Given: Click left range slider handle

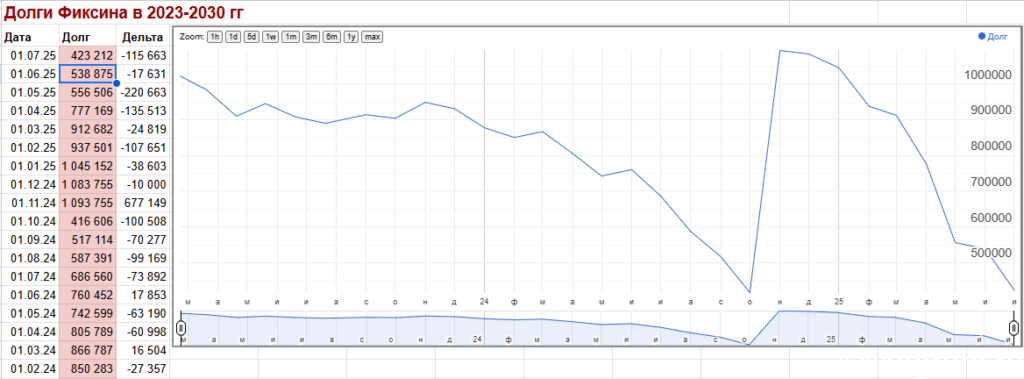Looking at the screenshot, I should [182, 327].
